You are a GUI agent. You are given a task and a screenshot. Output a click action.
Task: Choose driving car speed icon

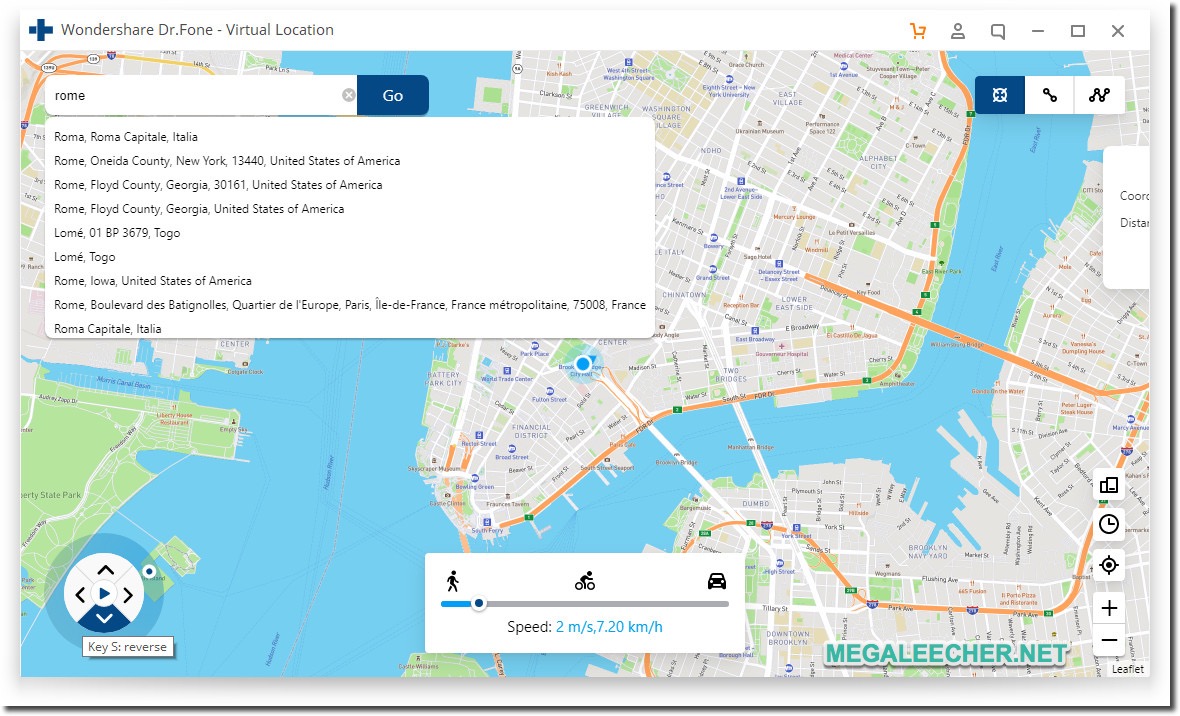click(x=716, y=580)
